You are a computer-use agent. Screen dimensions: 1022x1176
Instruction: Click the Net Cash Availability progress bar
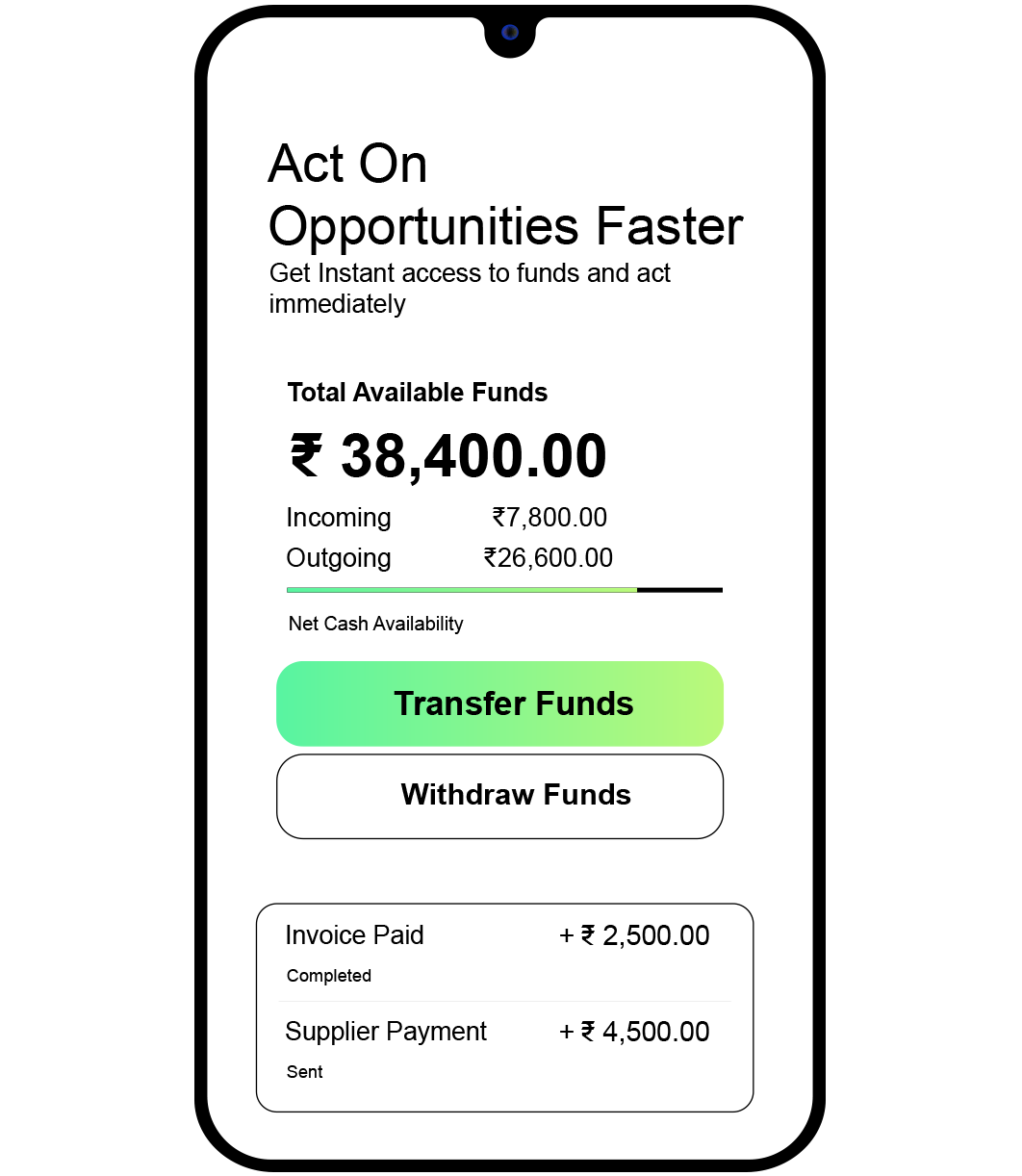click(x=503, y=589)
